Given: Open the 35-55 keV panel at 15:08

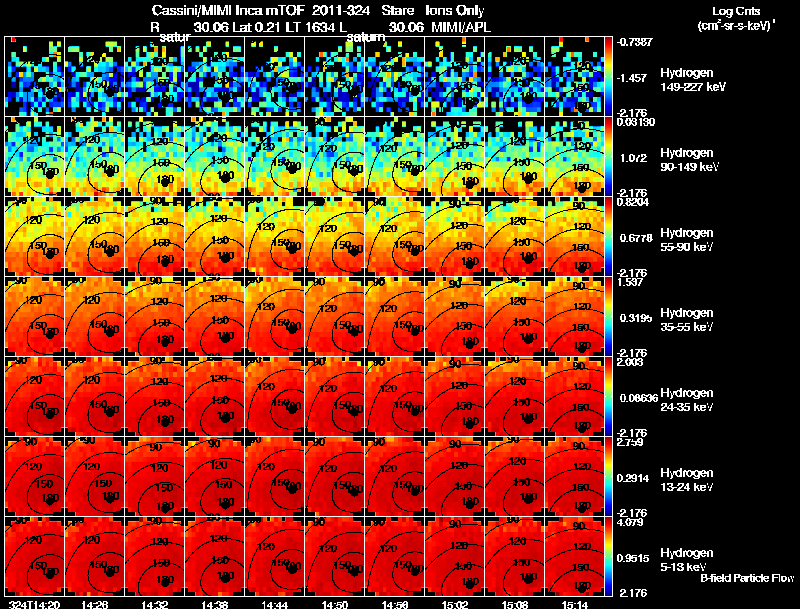Looking at the screenshot, I should pyautogui.click(x=515, y=317).
